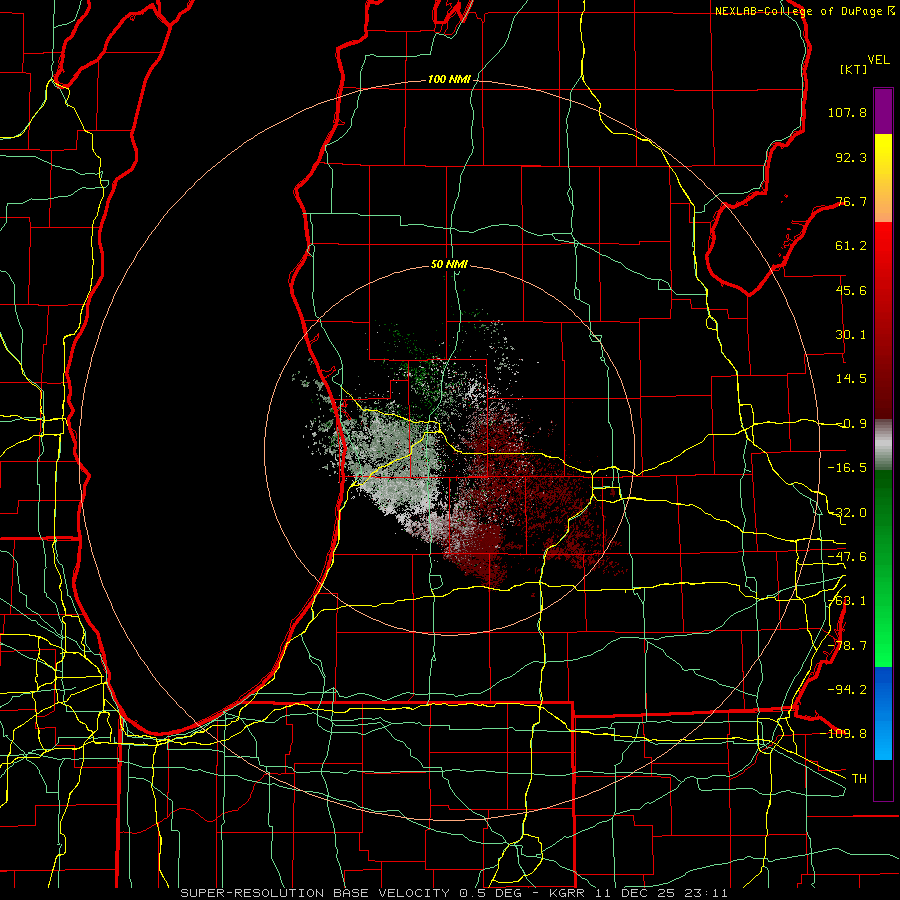Image resolution: width=900 pixels, height=900 pixels.
Task: Select the 14.5 legend value
Action: point(851,379)
